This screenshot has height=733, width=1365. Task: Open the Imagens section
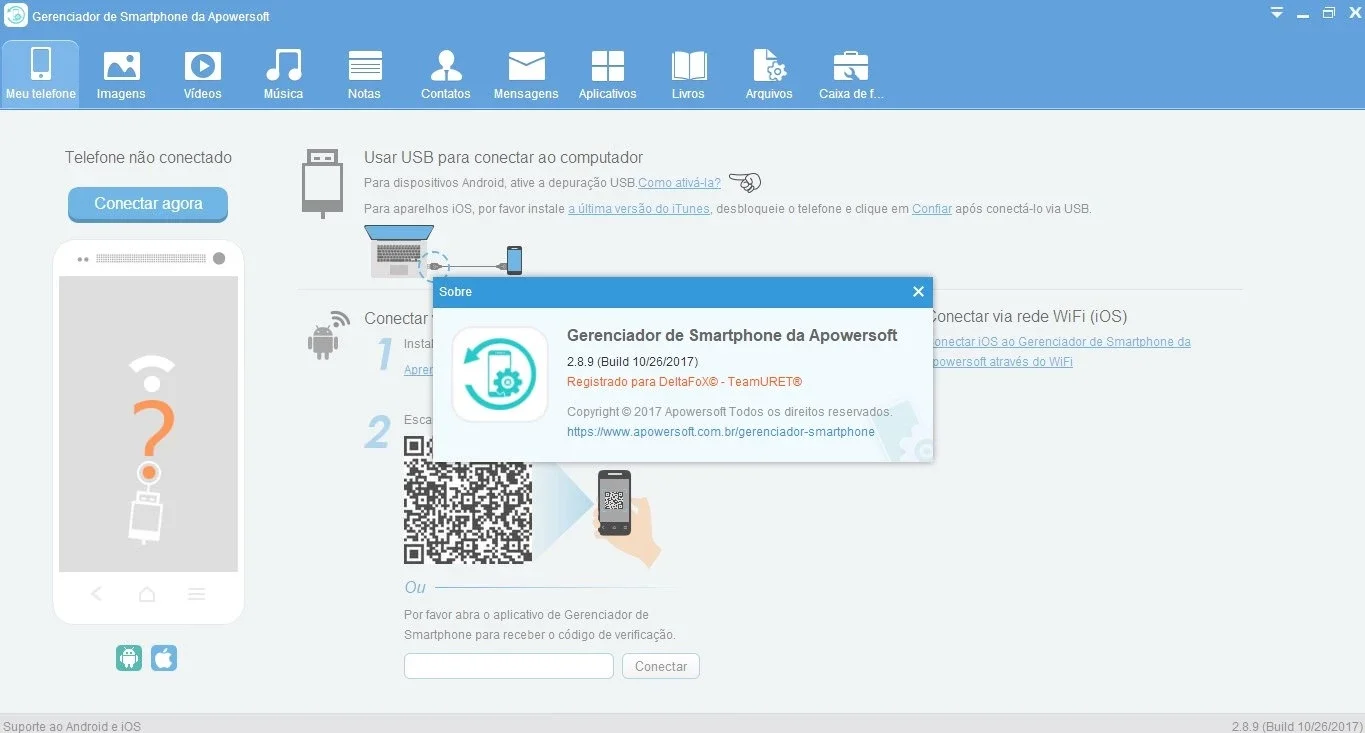point(121,73)
